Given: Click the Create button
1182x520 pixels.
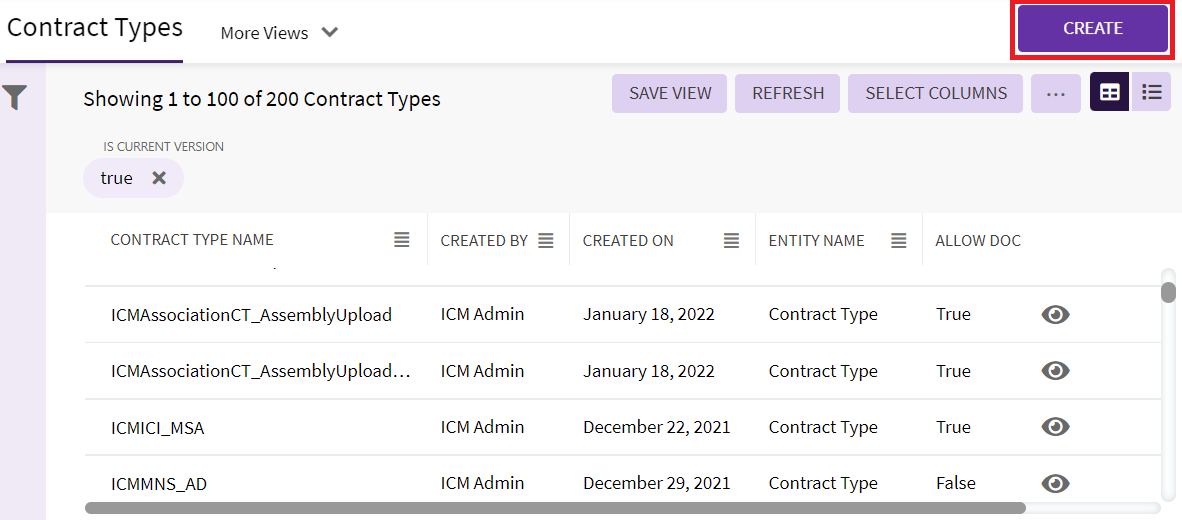Looking at the screenshot, I should (1093, 28).
